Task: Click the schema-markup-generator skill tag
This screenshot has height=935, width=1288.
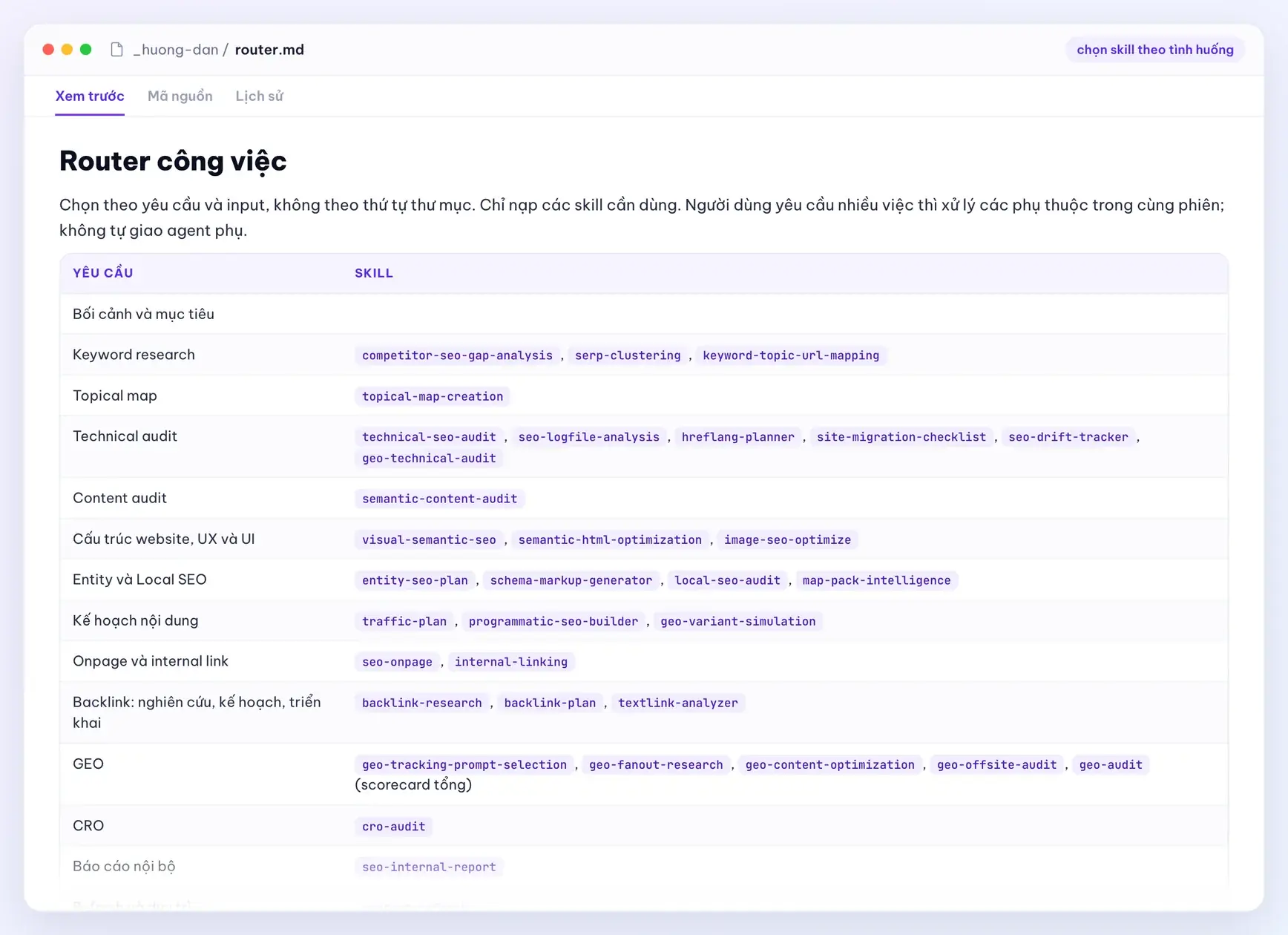Action: pos(571,580)
